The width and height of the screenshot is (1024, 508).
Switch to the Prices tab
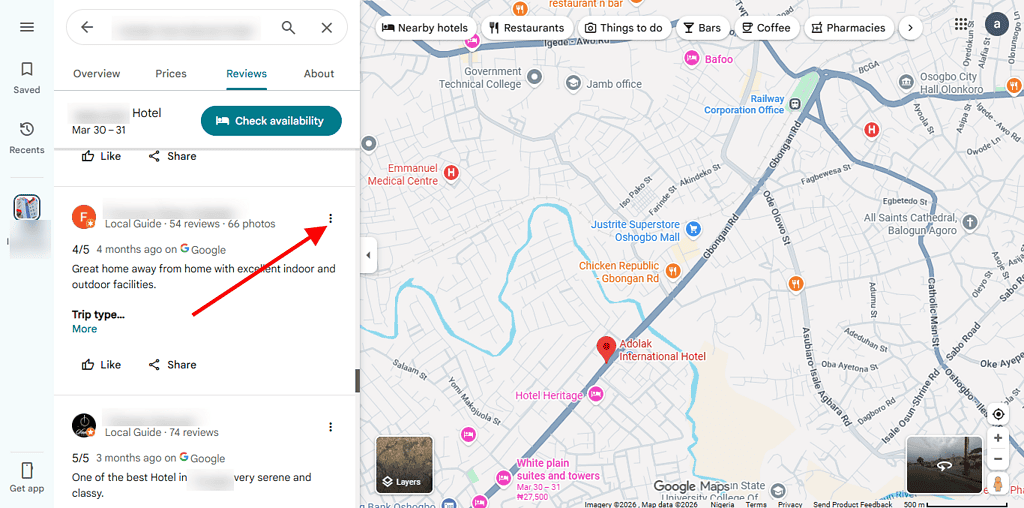click(x=171, y=74)
